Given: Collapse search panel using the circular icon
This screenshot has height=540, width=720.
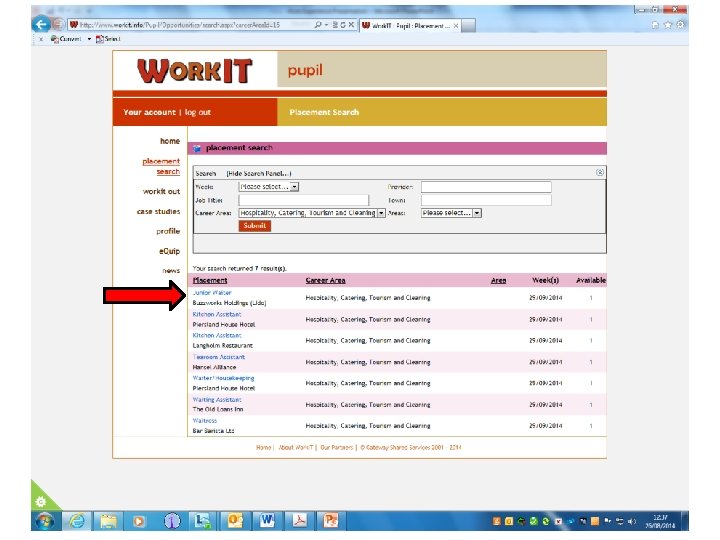Looking at the screenshot, I should coord(600,172).
